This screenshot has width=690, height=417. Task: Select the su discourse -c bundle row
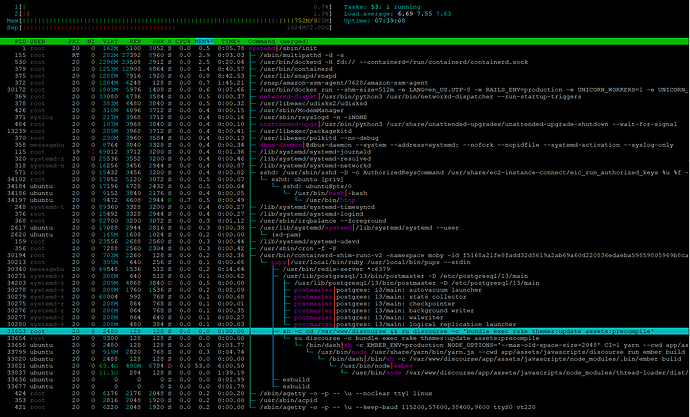pyautogui.click(x=345, y=338)
